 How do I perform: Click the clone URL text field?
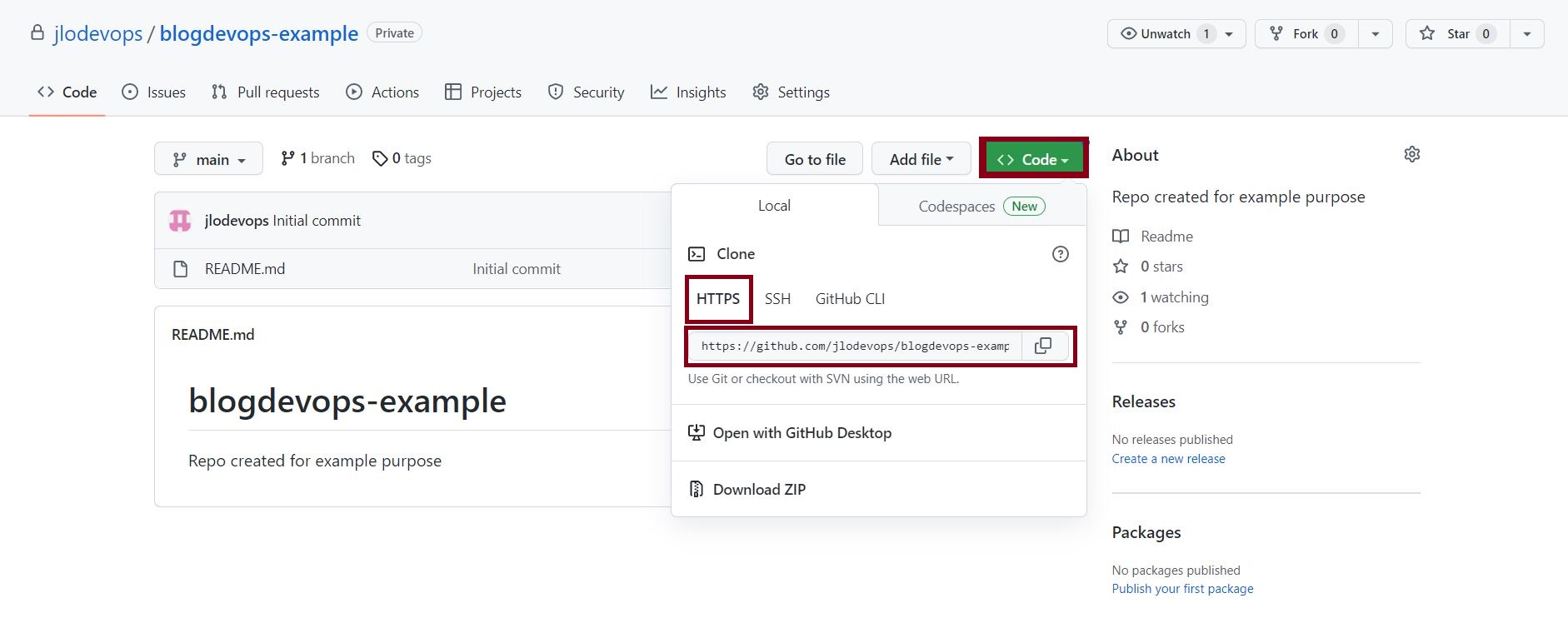pos(855,346)
